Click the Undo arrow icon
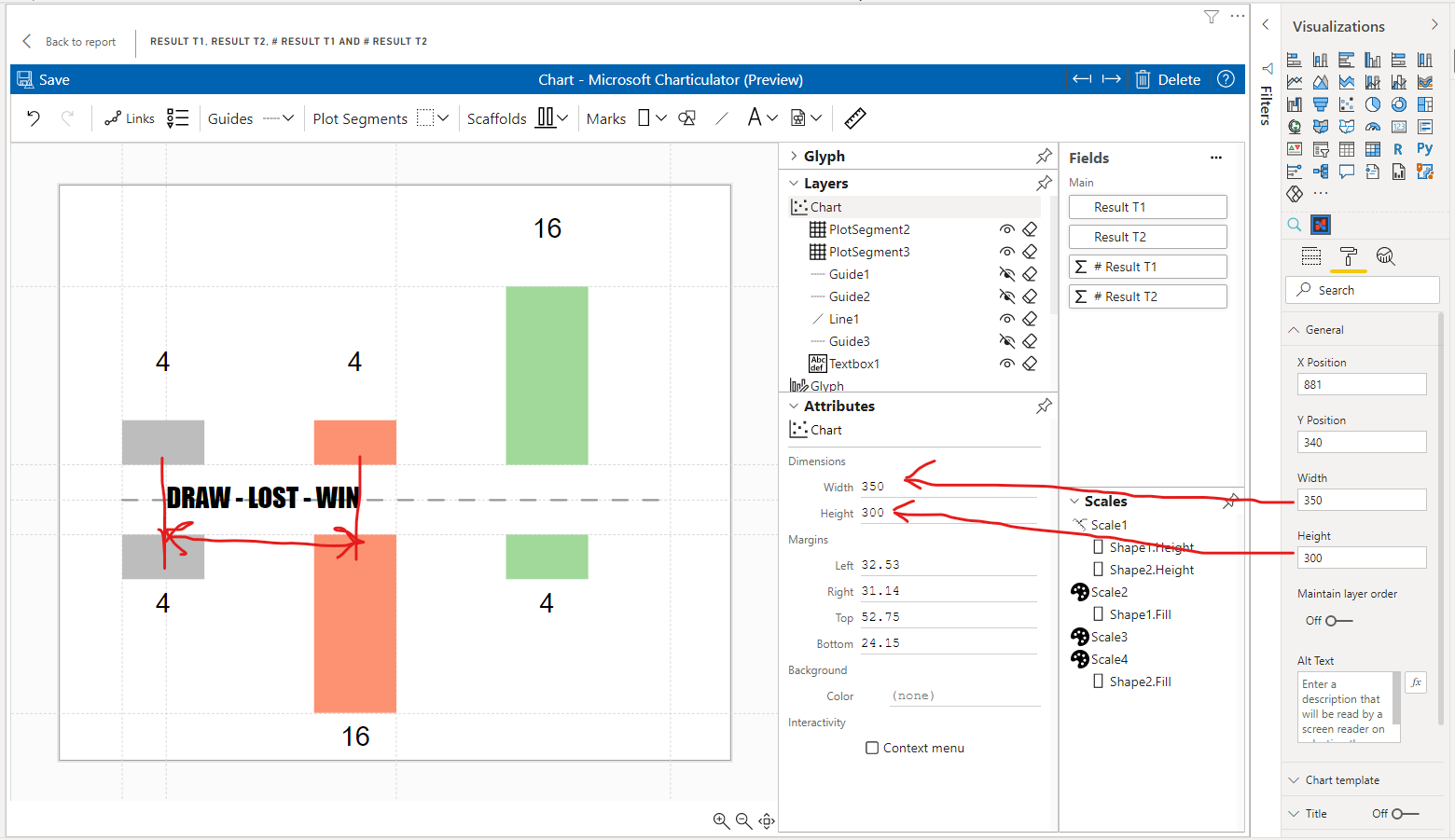This screenshot has width=1455, height=840. (34, 118)
